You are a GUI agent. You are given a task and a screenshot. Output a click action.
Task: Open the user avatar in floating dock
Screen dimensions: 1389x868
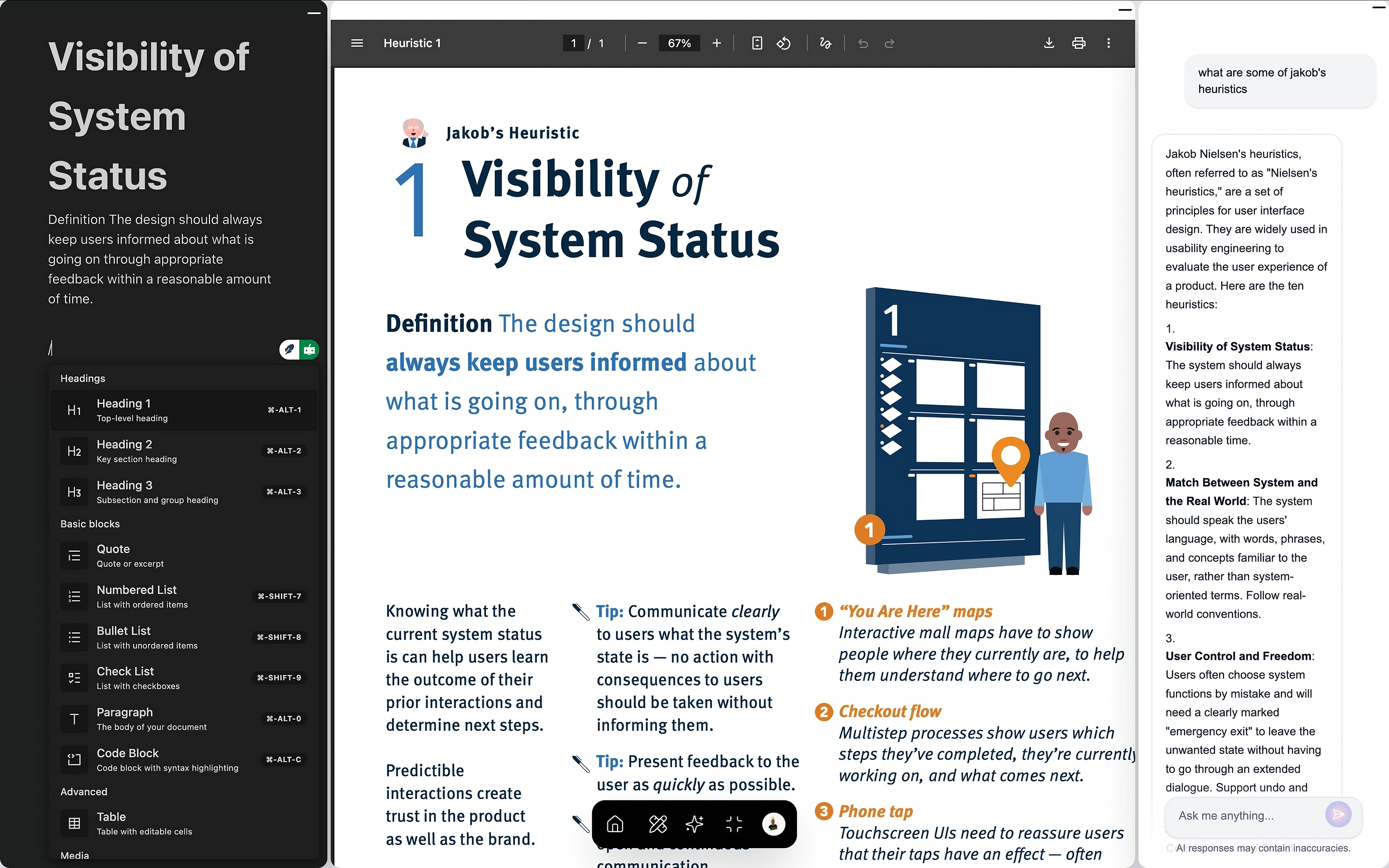tap(773, 824)
